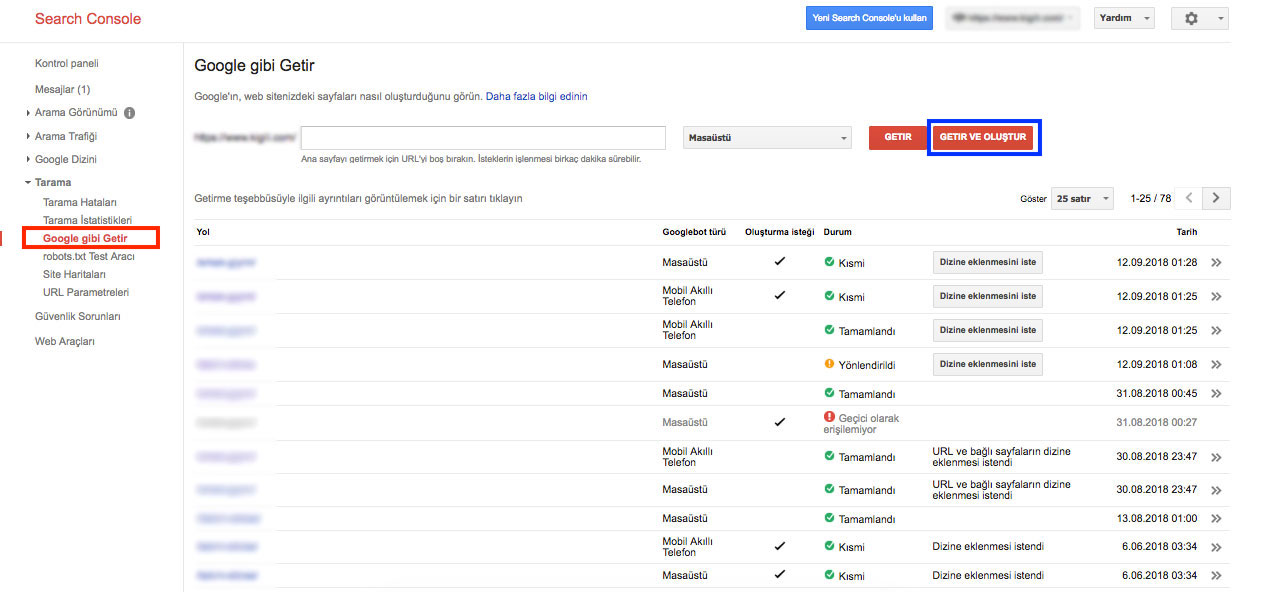
Task: Open Site Haritaları menu item
Action: coord(74,274)
